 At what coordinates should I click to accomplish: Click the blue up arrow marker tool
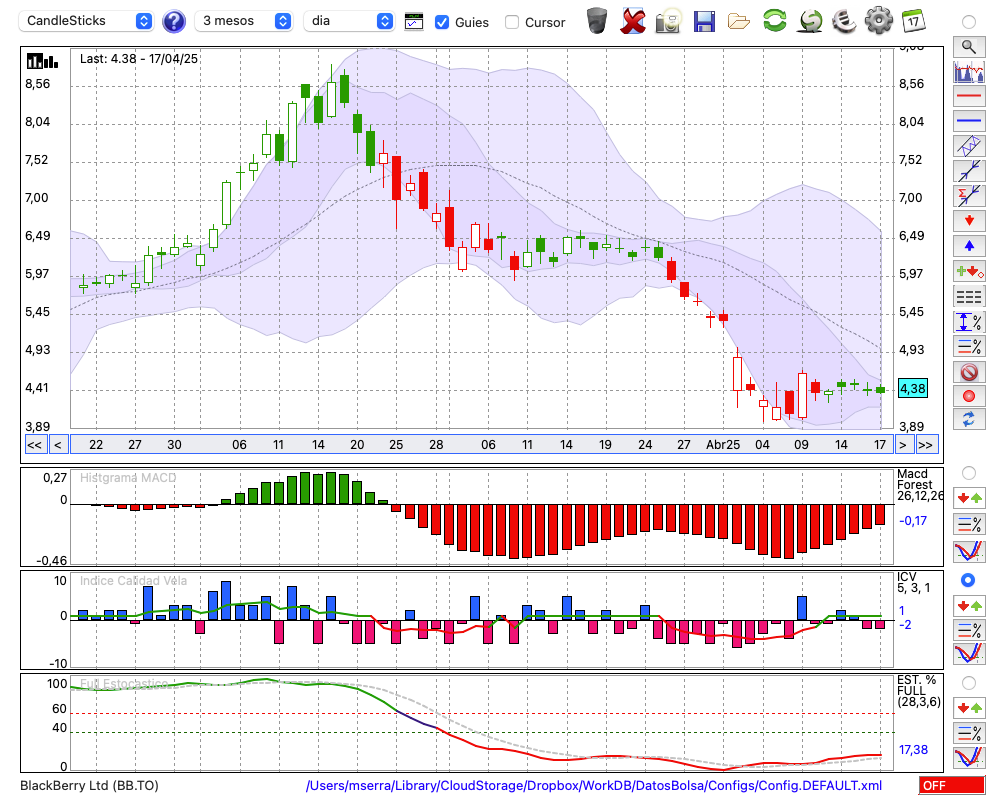pos(969,246)
